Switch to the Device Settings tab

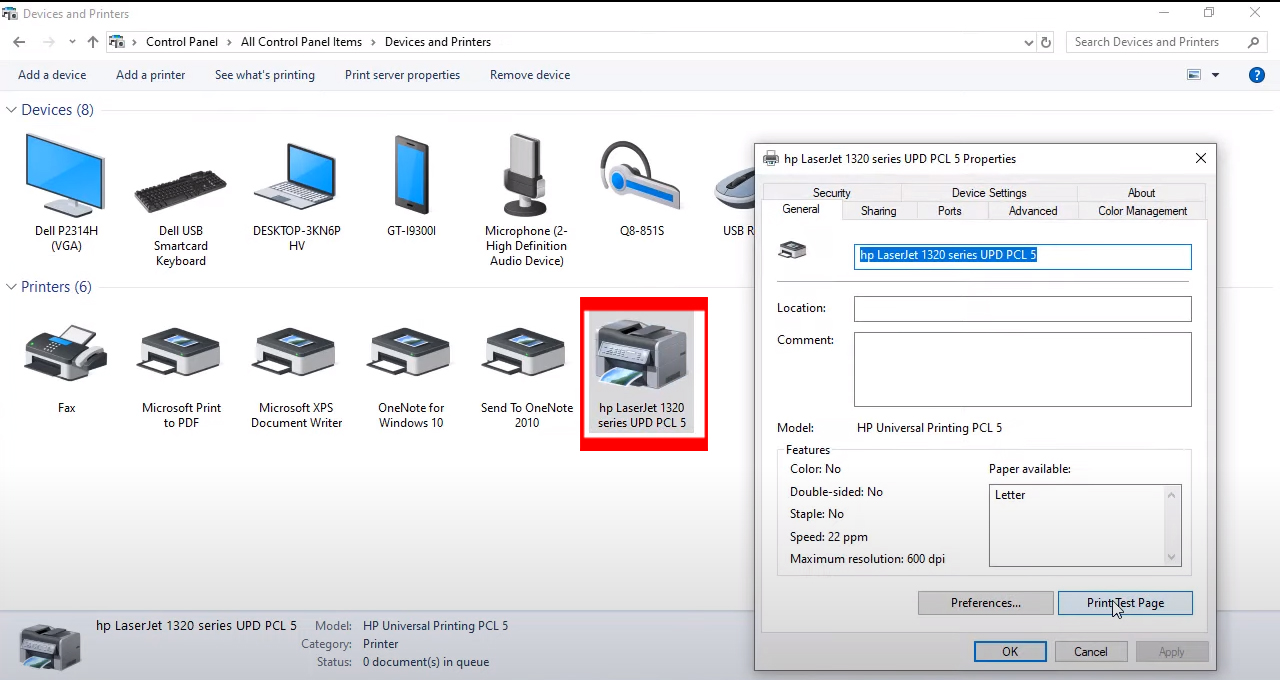coord(989,193)
